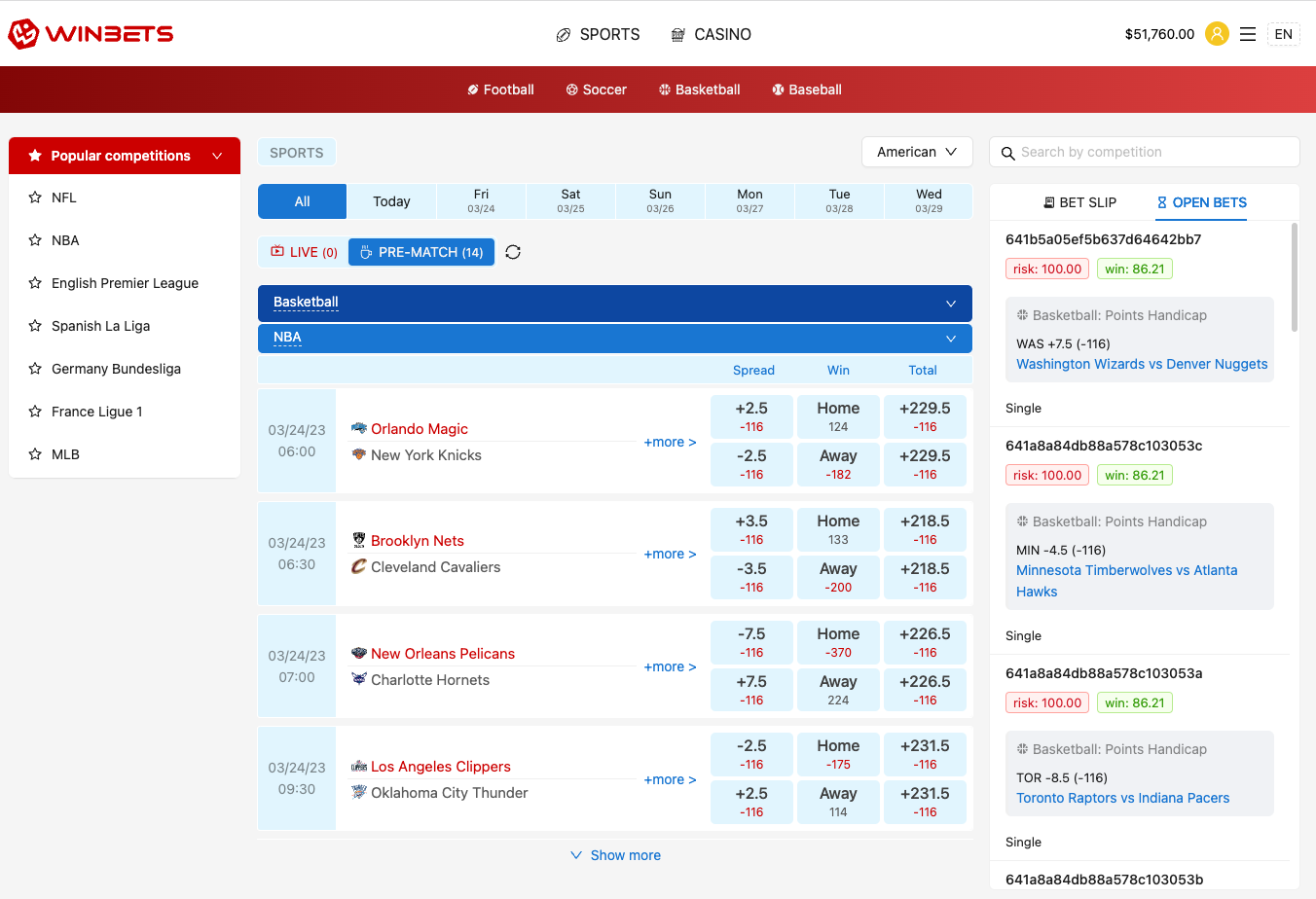Open Toronto Raptors vs Indiana Pacers link
Viewport: 1316px width, 899px height.
[x=1123, y=798]
